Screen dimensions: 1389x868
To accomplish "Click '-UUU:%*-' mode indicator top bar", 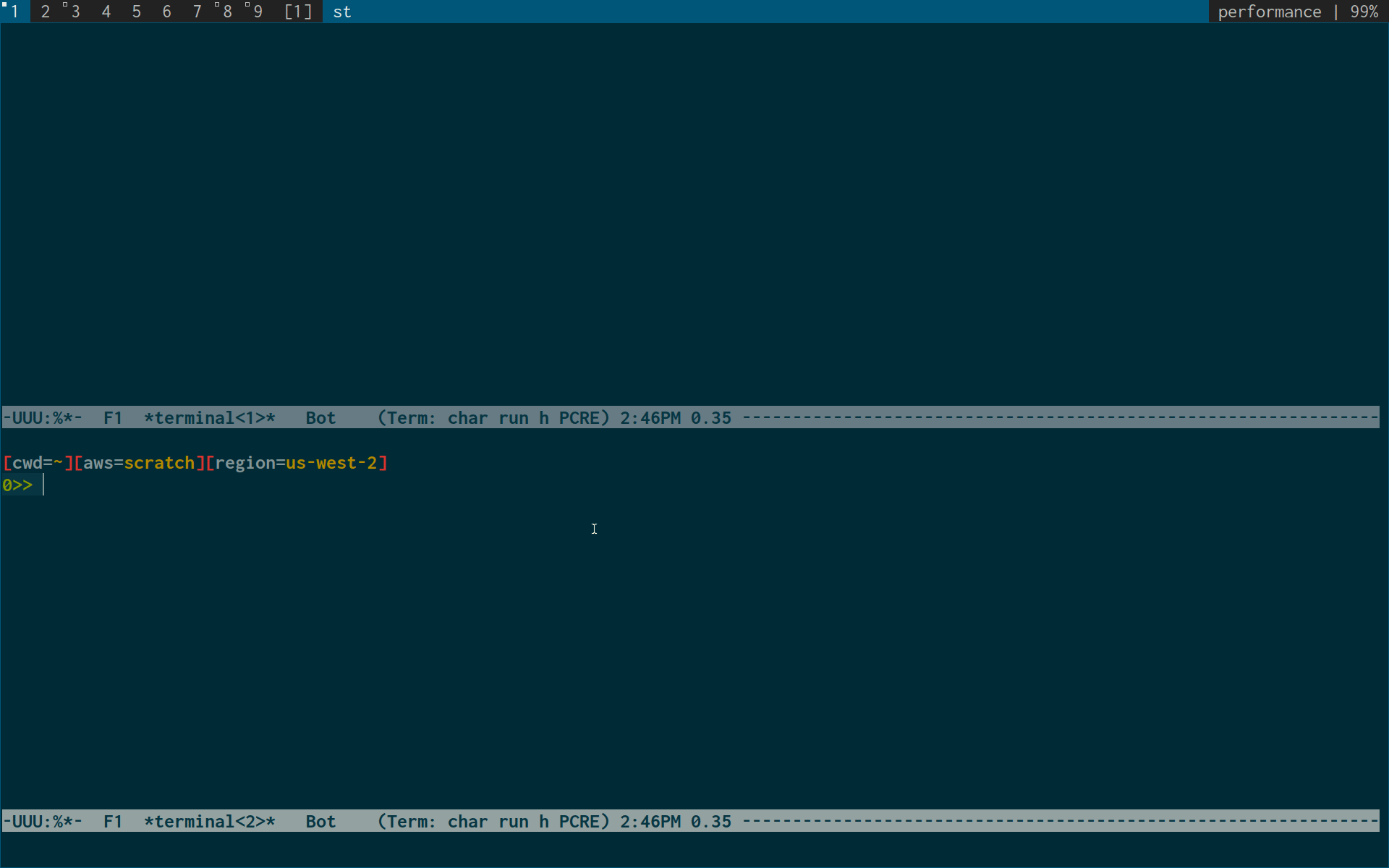I will click(40, 418).
